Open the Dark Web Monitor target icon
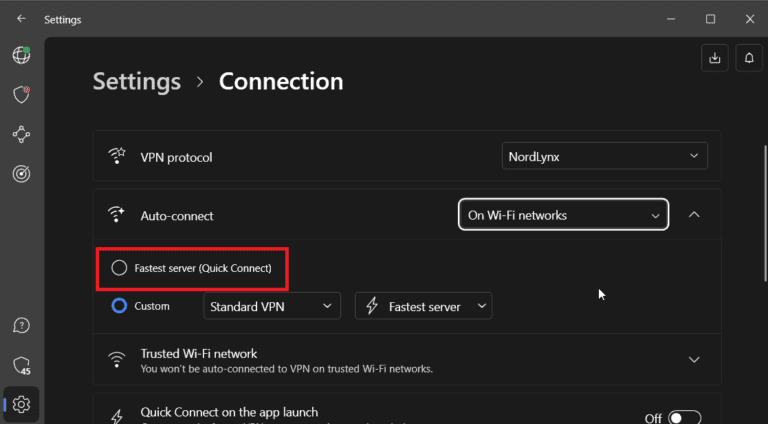Viewport: 768px width, 424px height. pyautogui.click(x=21, y=174)
